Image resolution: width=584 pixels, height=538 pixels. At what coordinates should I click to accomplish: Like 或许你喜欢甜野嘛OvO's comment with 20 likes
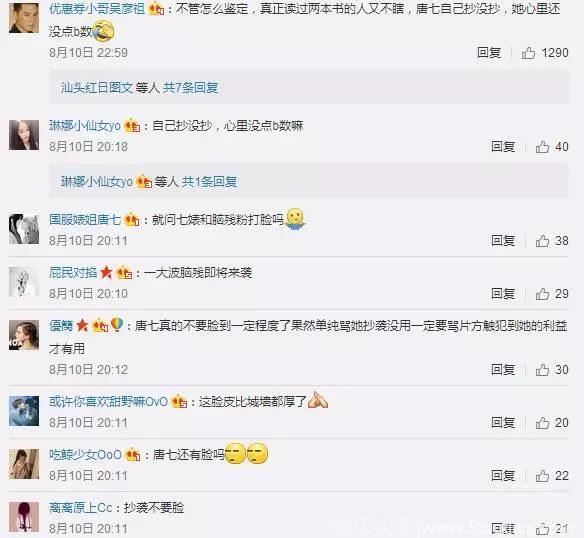(542, 423)
